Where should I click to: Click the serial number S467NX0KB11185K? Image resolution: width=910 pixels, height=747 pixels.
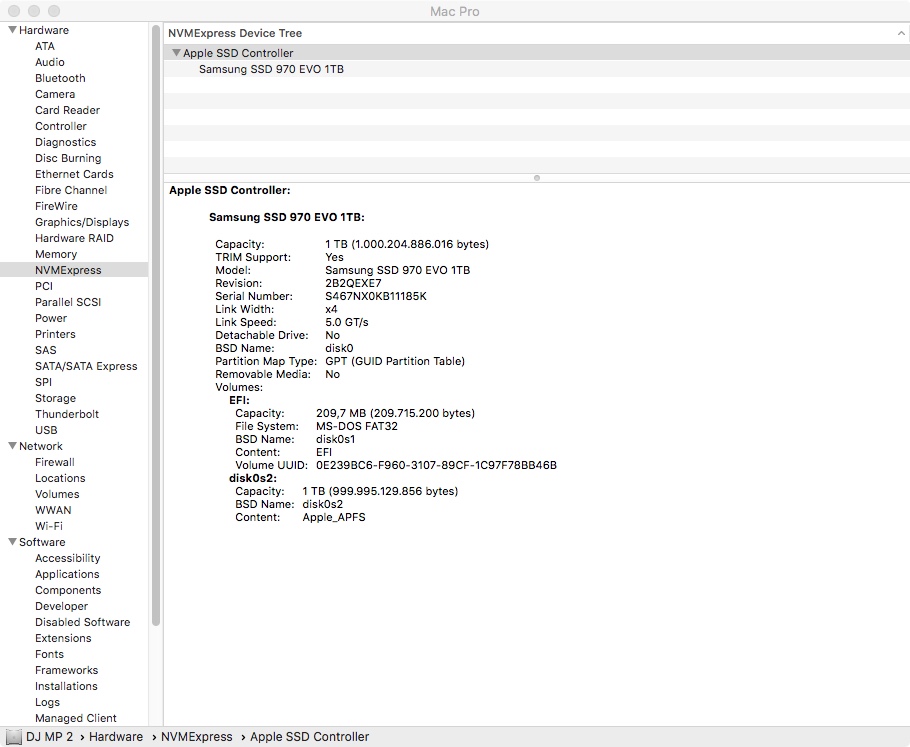coord(375,296)
